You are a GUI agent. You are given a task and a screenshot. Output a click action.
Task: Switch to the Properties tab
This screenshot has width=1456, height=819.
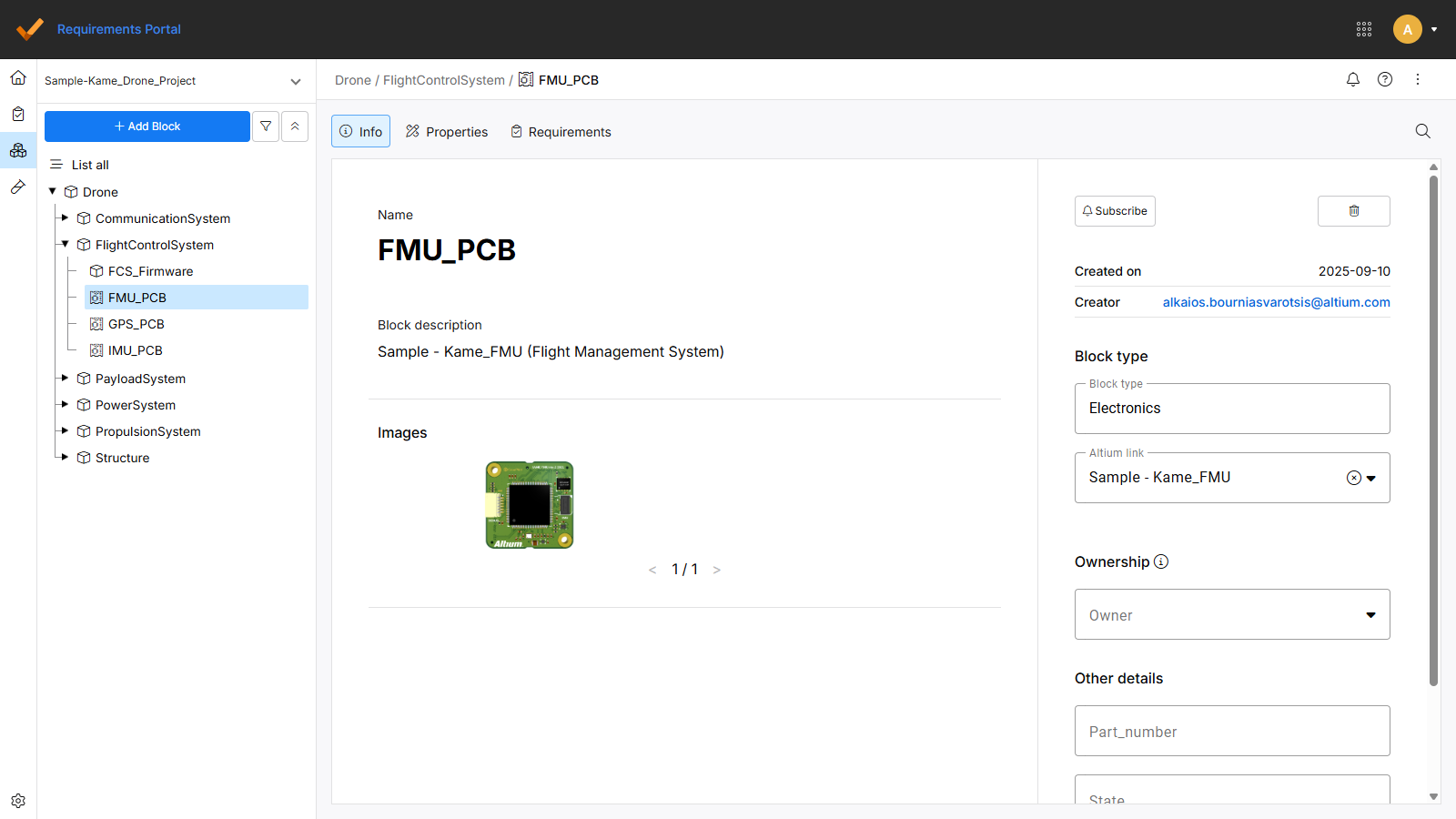click(447, 132)
